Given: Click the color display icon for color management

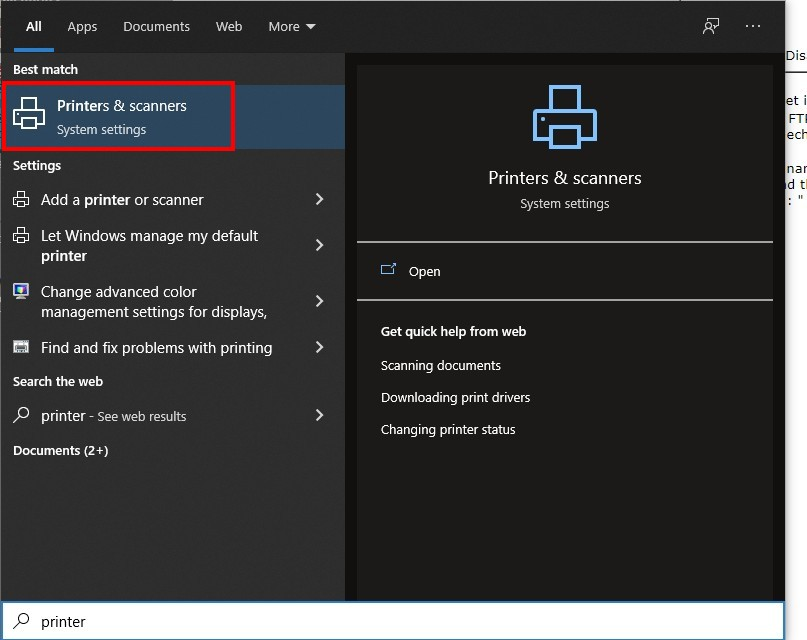Looking at the screenshot, I should click(21, 291).
